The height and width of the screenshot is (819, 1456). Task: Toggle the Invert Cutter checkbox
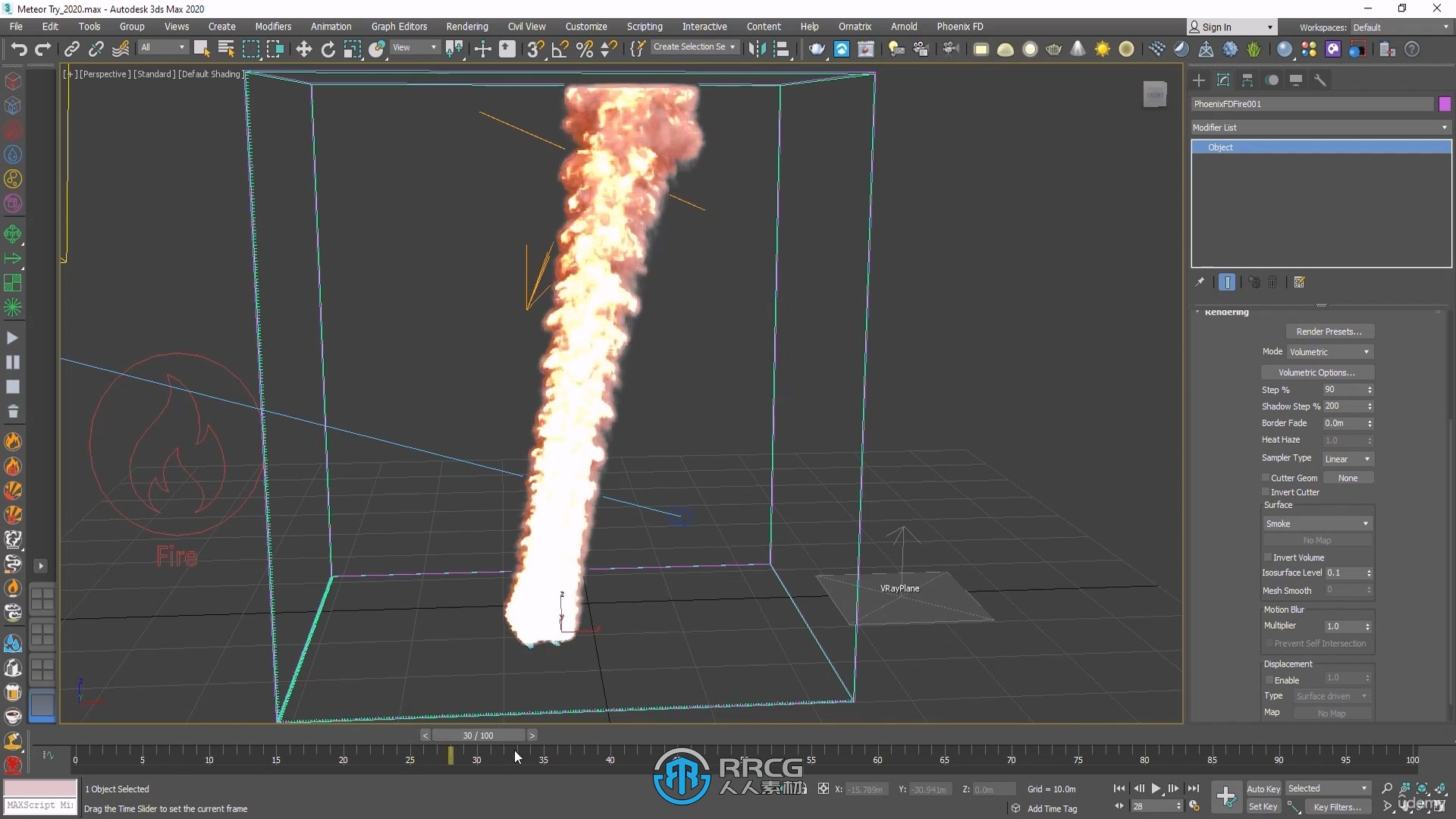1266,492
